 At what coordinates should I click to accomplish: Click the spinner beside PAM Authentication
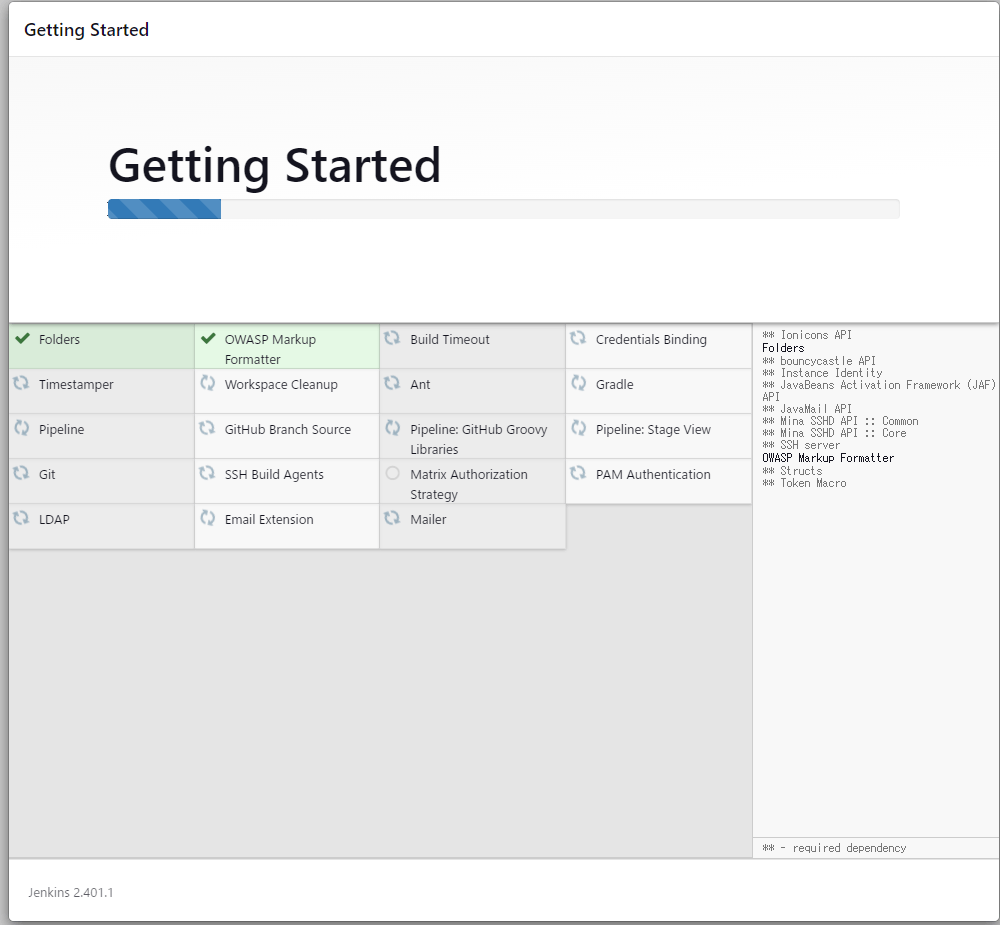[578, 473]
